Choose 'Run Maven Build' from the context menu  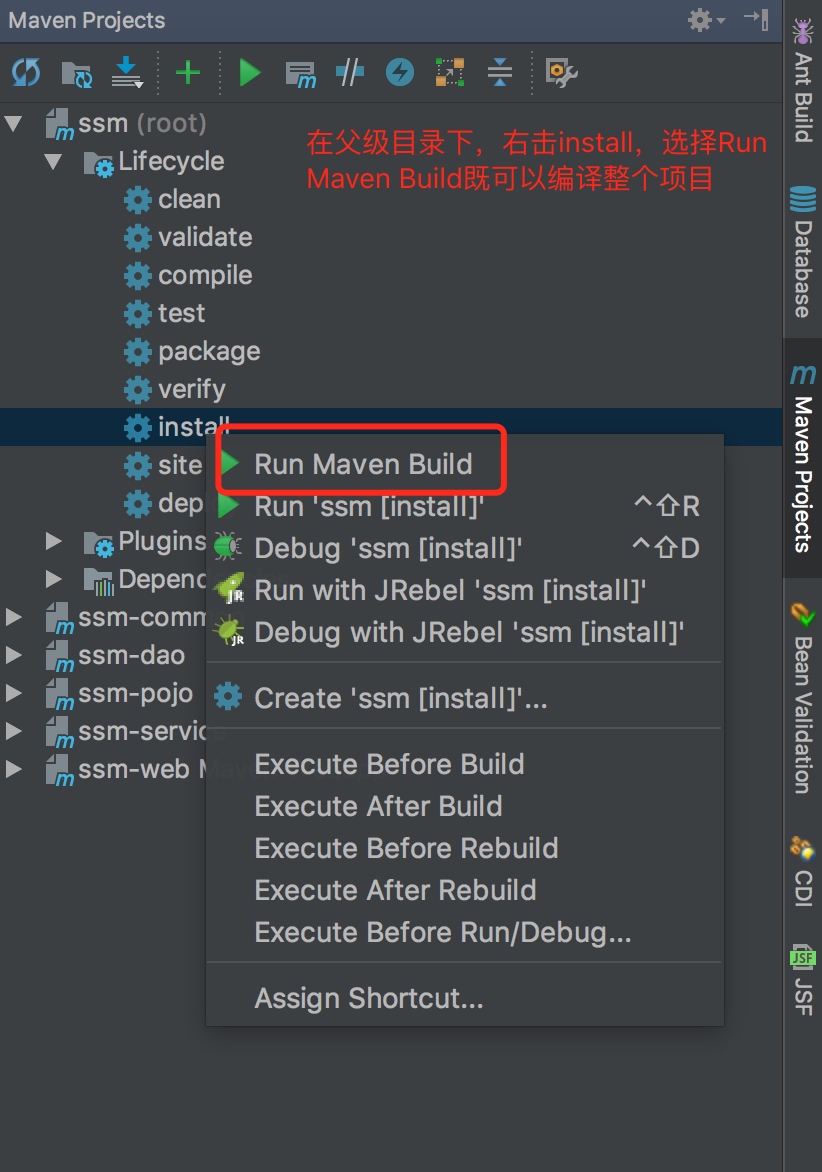pos(361,463)
